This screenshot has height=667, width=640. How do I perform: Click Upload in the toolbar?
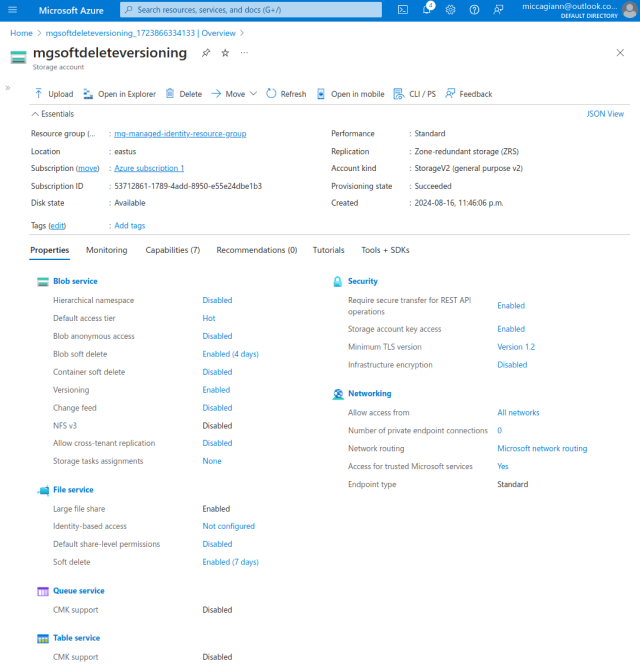pyautogui.click(x=54, y=94)
